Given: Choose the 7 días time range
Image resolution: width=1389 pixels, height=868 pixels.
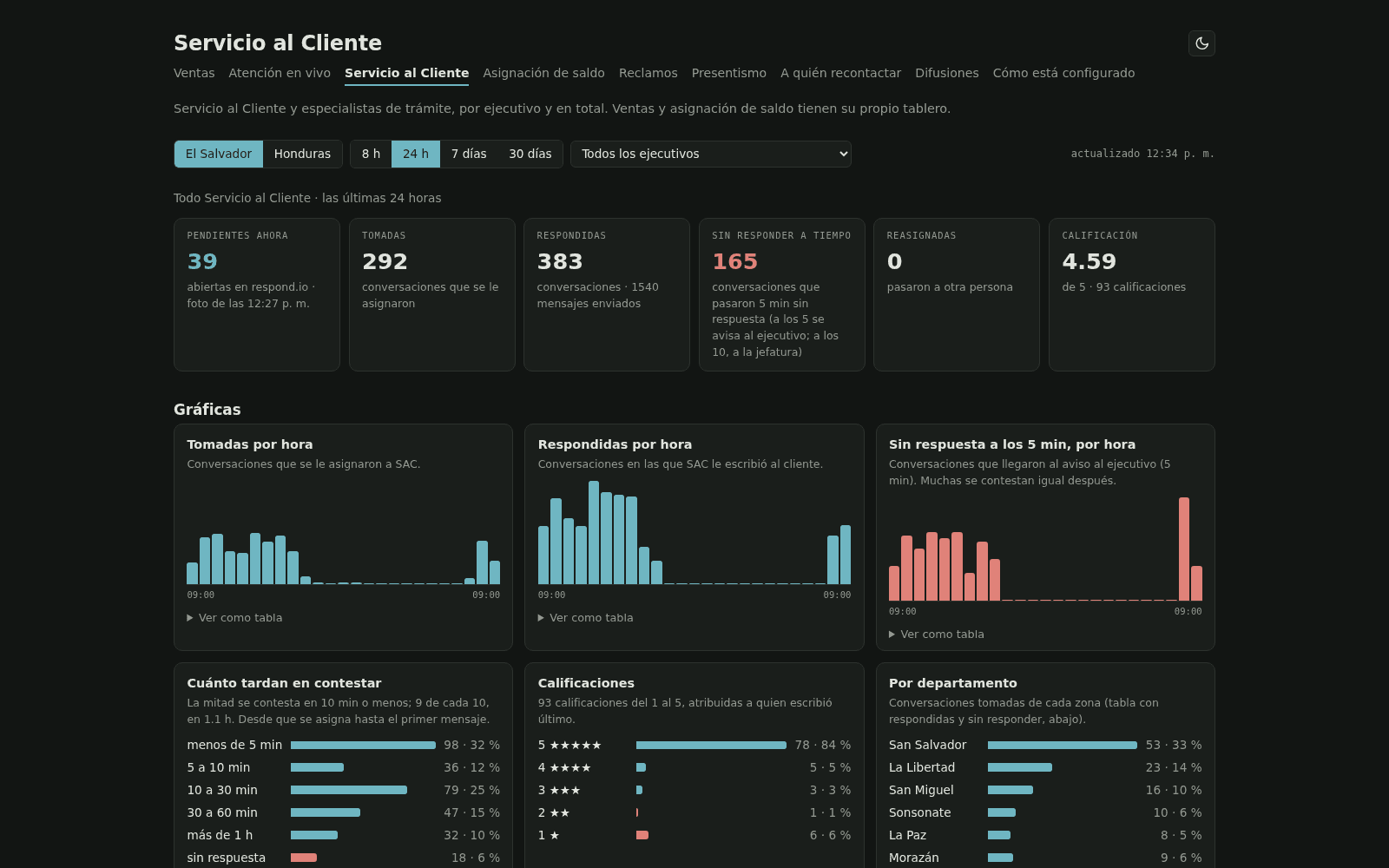Looking at the screenshot, I should click(x=469, y=154).
